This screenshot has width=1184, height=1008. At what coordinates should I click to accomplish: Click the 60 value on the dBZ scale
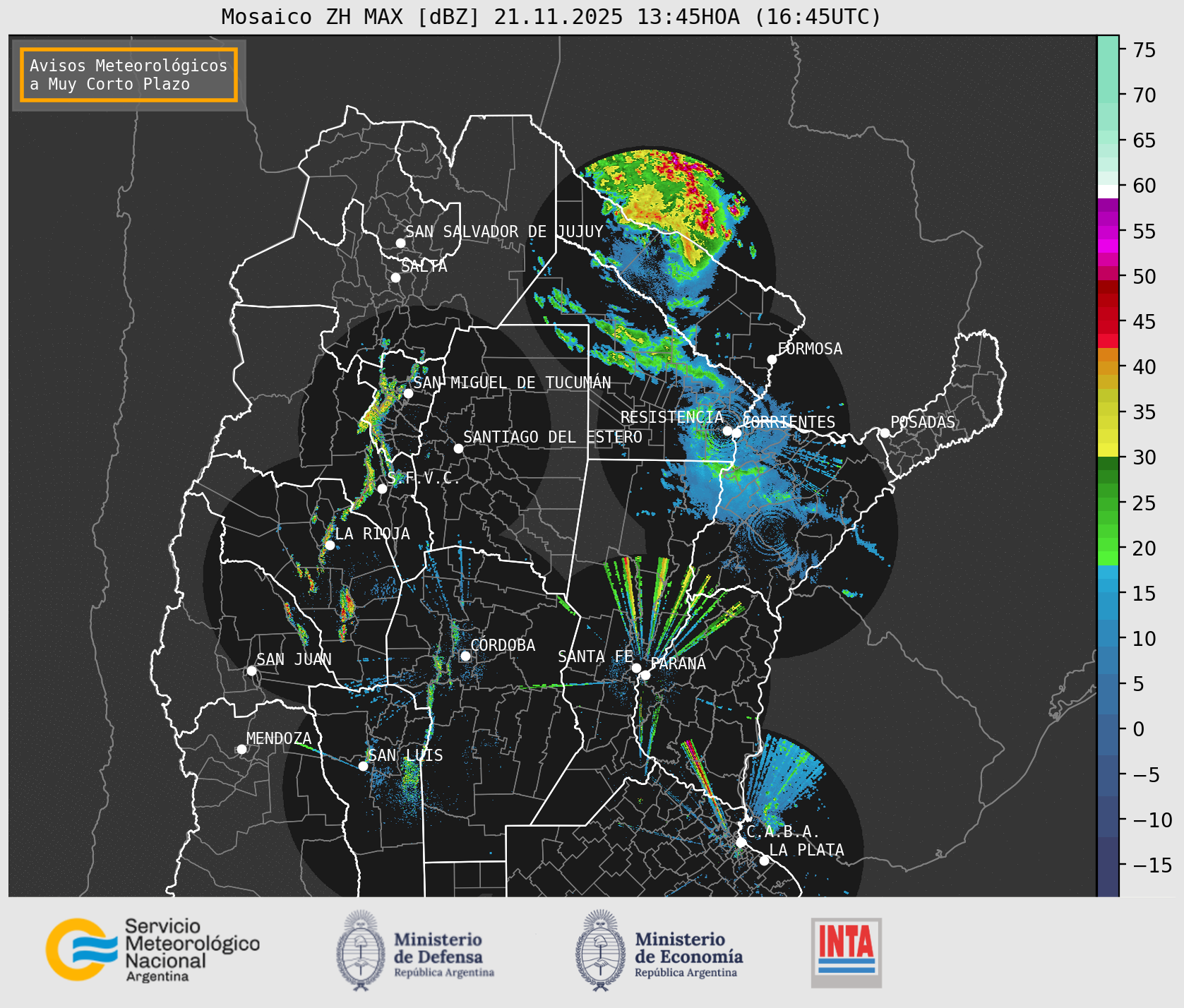click(1144, 186)
